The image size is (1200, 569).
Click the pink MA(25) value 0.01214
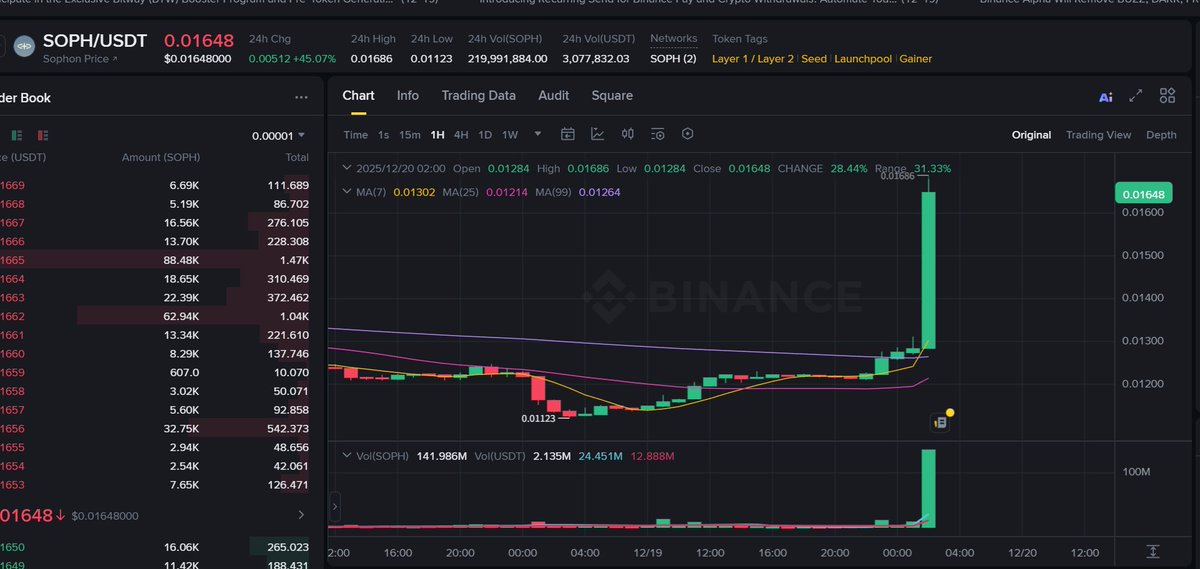(506, 192)
